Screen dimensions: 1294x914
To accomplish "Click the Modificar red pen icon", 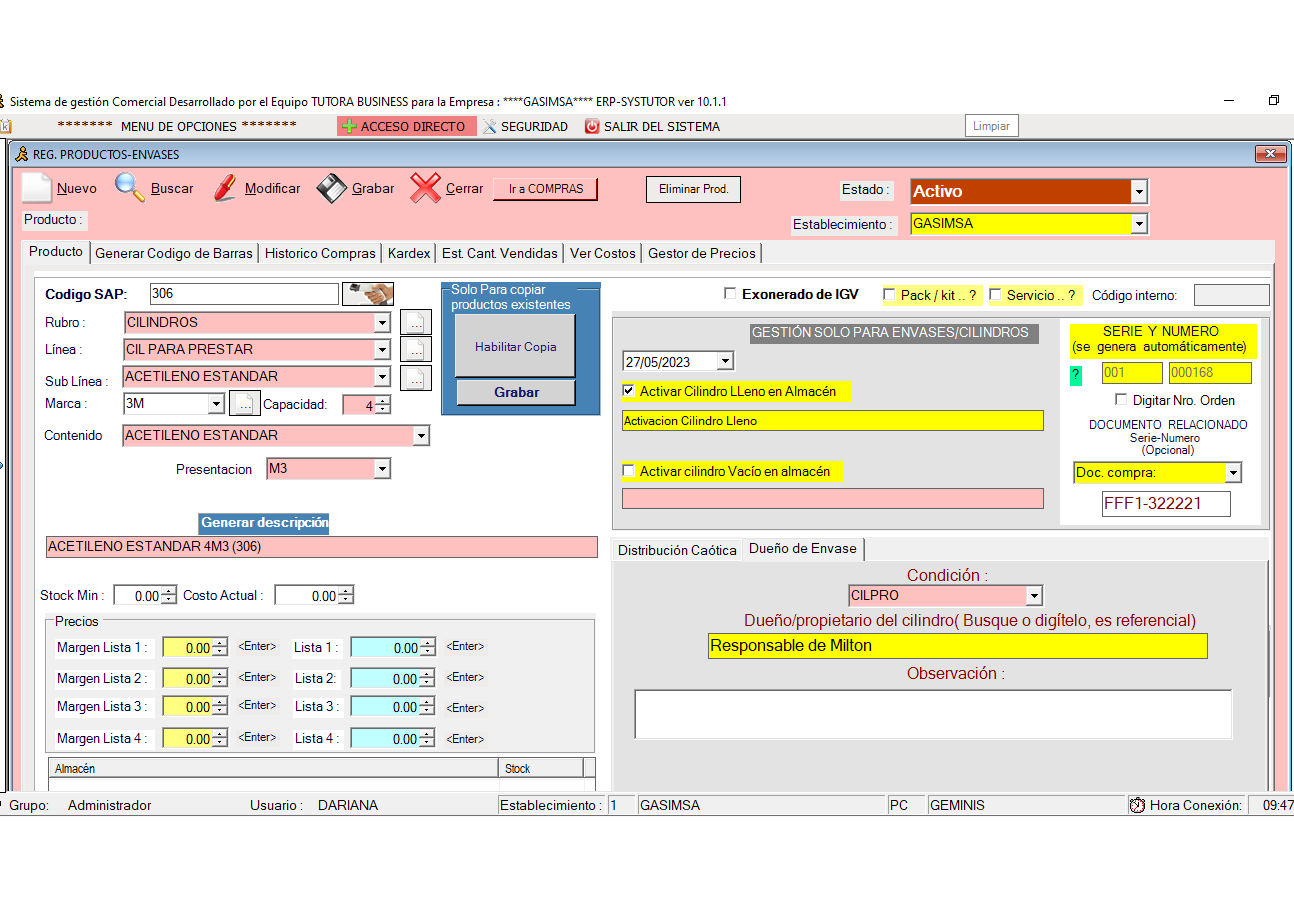I will pyautogui.click(x=225, y=188).
